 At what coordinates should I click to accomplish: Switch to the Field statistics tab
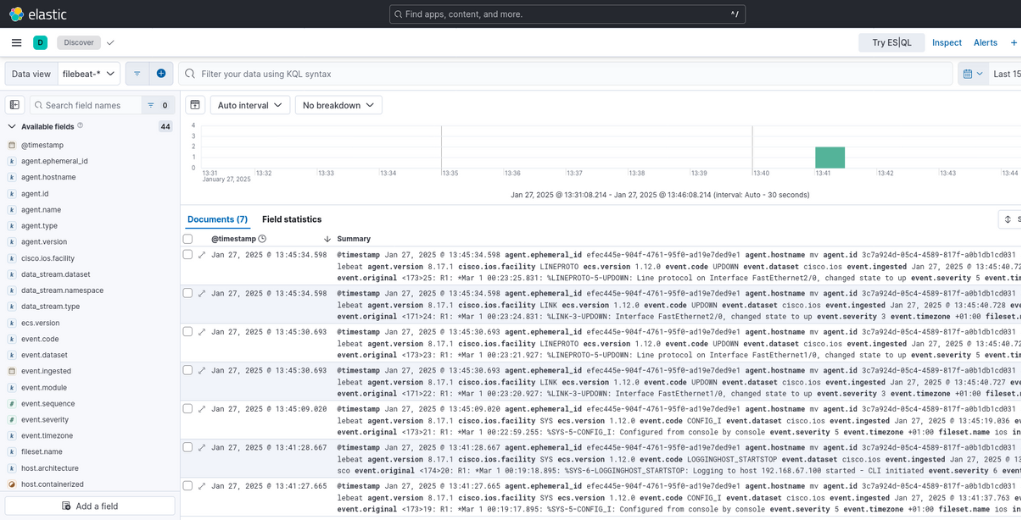pos(292,219)
